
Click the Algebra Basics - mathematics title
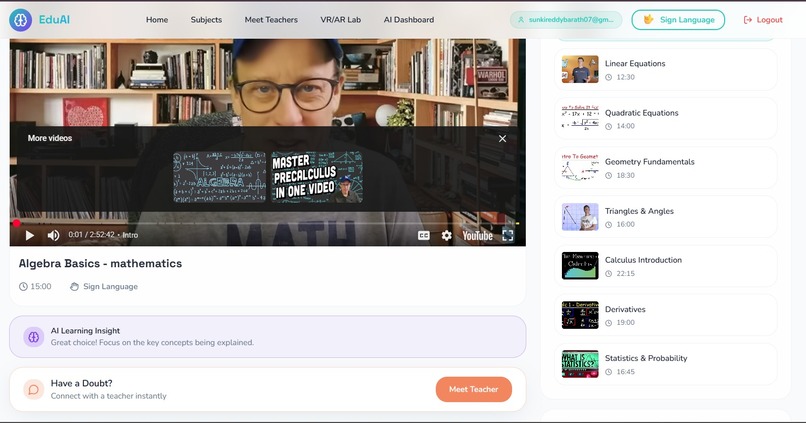(x=100, y=264)
